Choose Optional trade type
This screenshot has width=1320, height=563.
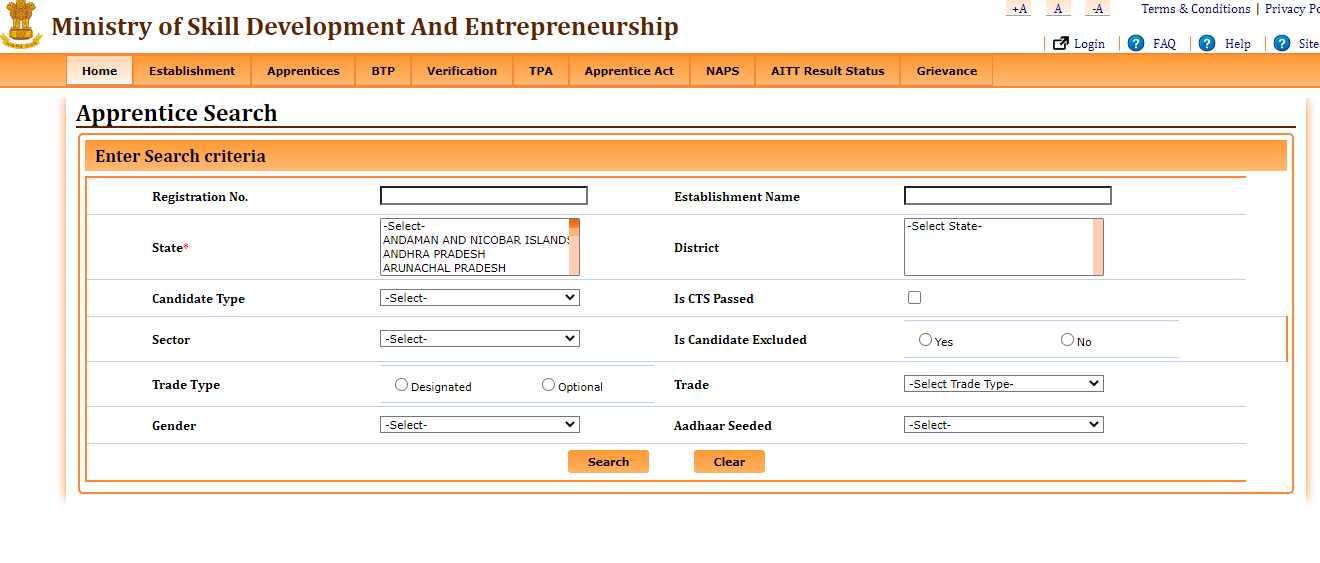[548, 385]
